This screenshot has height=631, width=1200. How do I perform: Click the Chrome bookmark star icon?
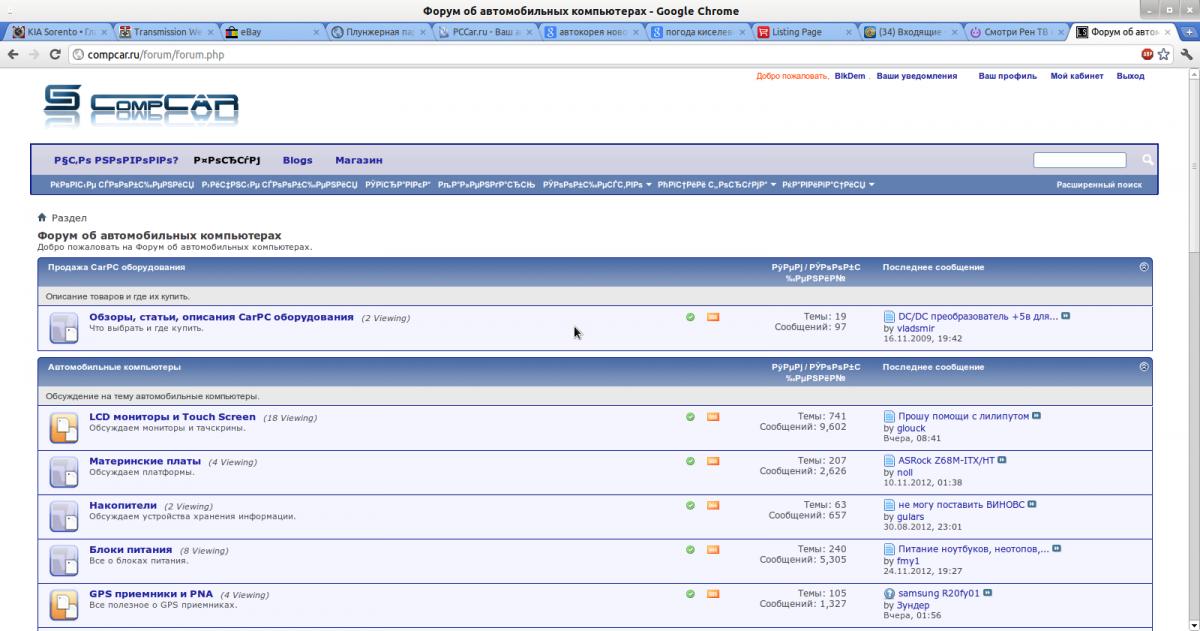pos(1164,54)
